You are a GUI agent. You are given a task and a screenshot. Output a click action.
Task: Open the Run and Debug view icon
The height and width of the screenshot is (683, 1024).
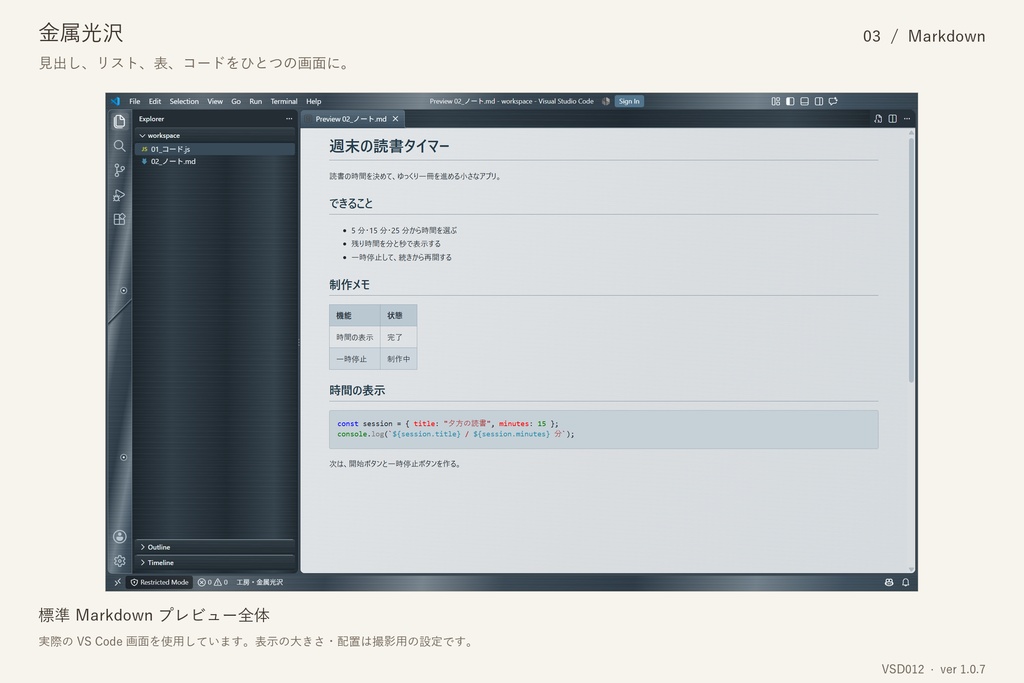pos(120,195)
